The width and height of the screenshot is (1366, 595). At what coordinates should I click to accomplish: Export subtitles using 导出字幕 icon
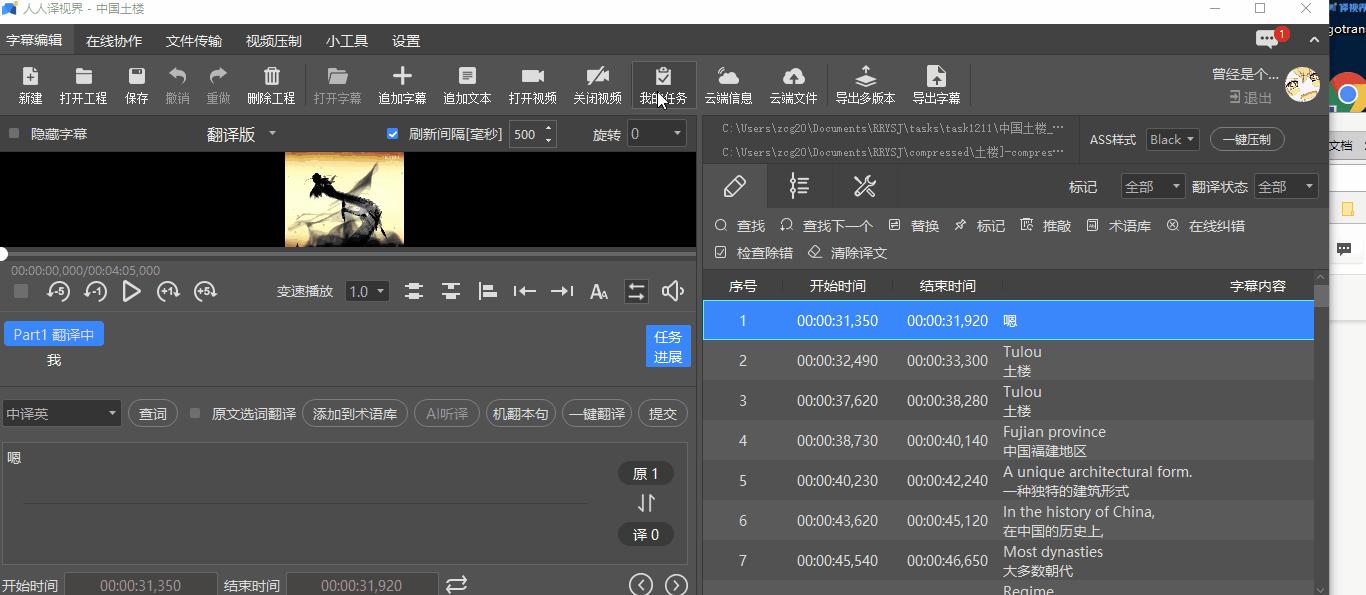pos(936,85)
